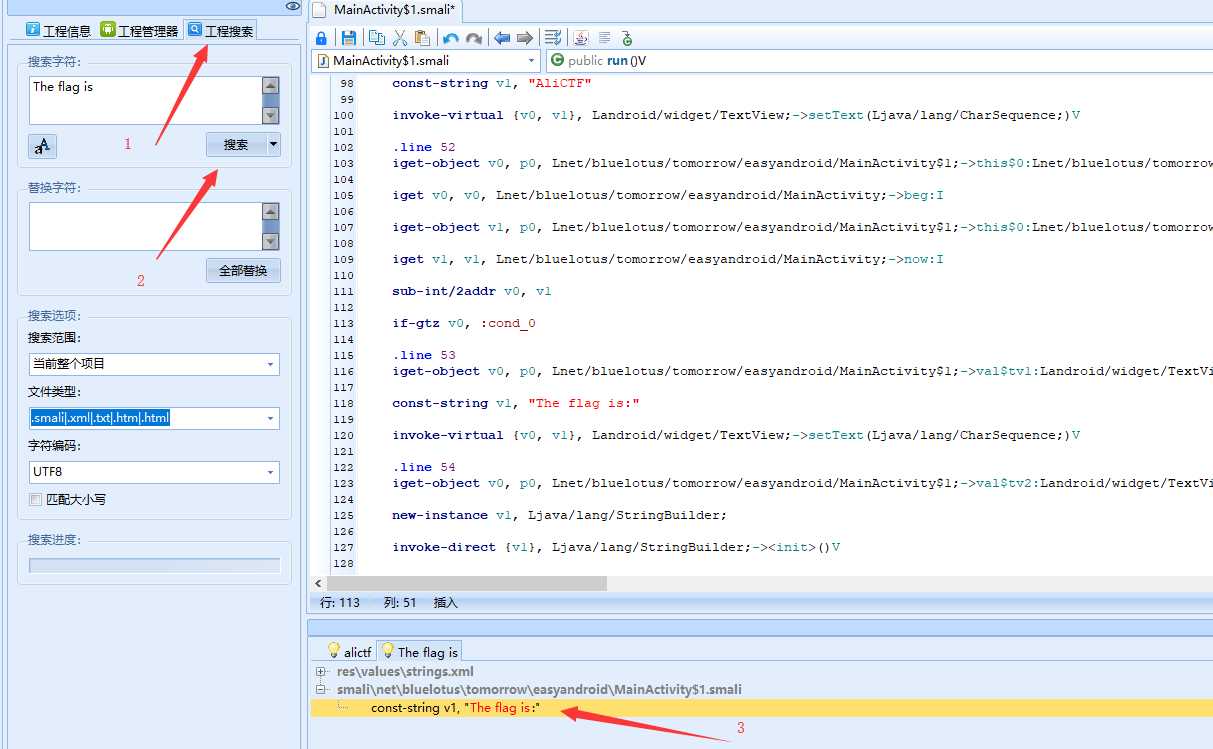
Task: Click the green refresh arrow icon
Action: (x=627, y=38)
